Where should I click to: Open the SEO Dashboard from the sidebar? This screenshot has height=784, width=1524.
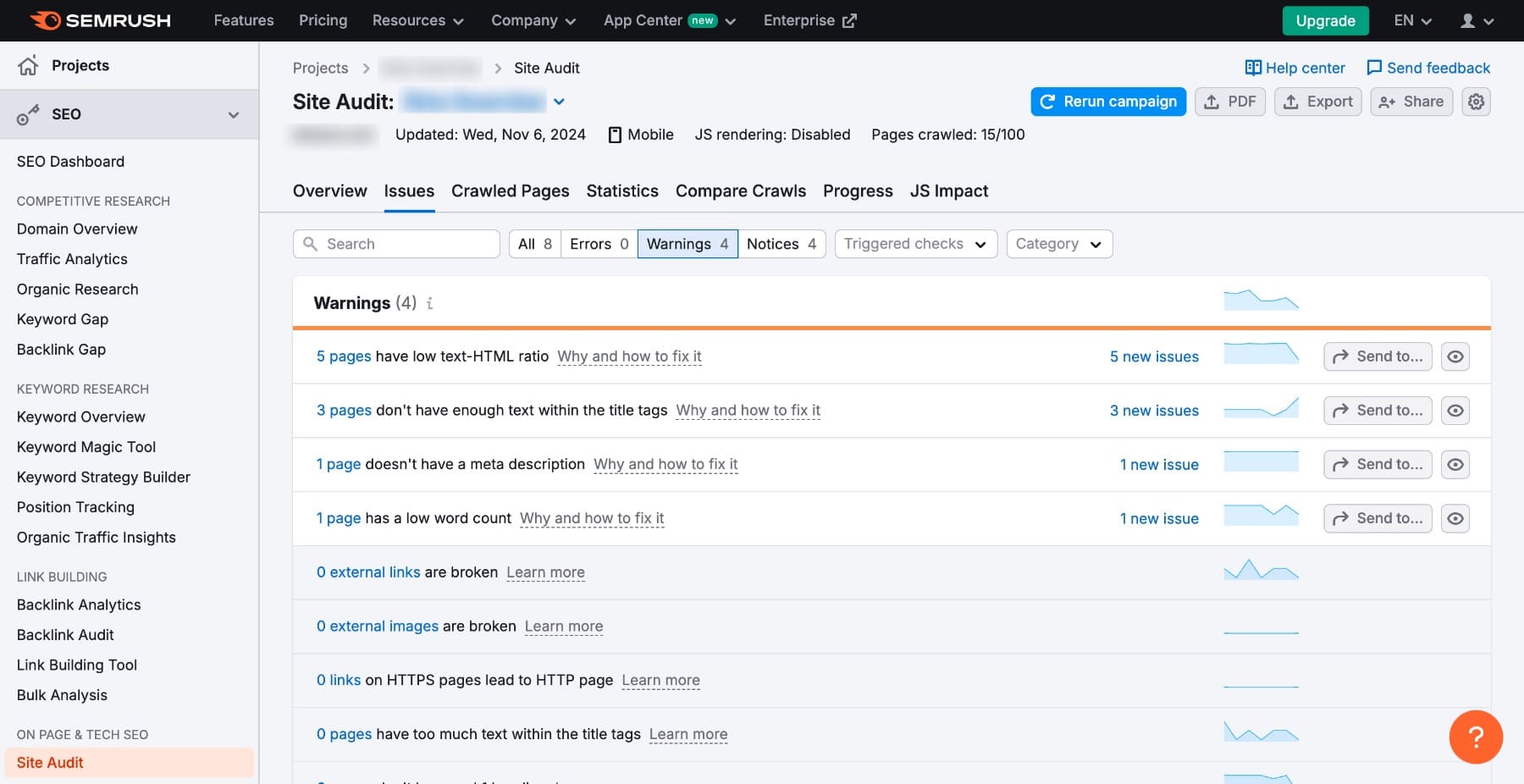[71, 161]
